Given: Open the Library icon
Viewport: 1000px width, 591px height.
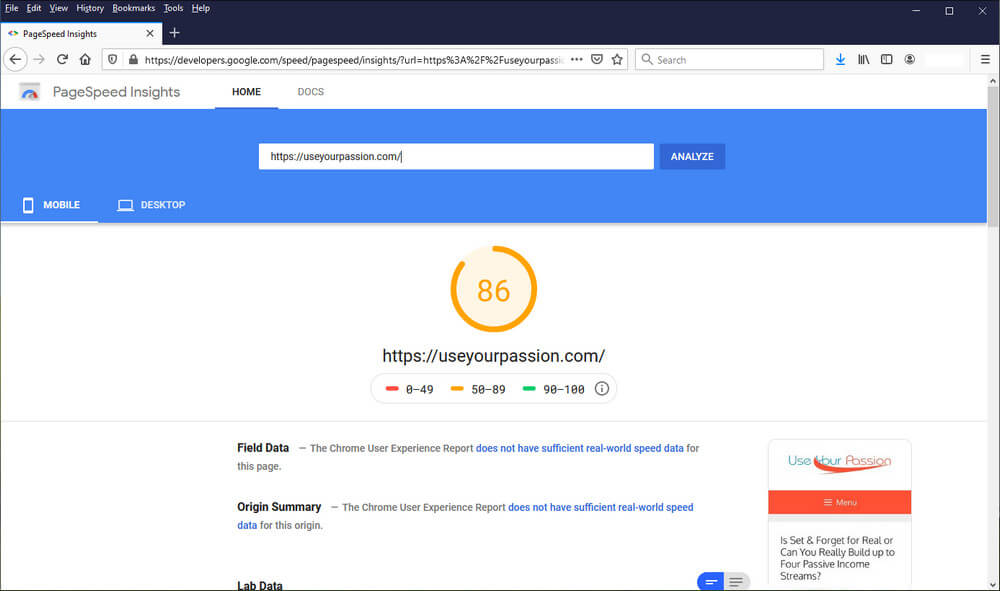Looking at the screenshot, I should (864, 59).
